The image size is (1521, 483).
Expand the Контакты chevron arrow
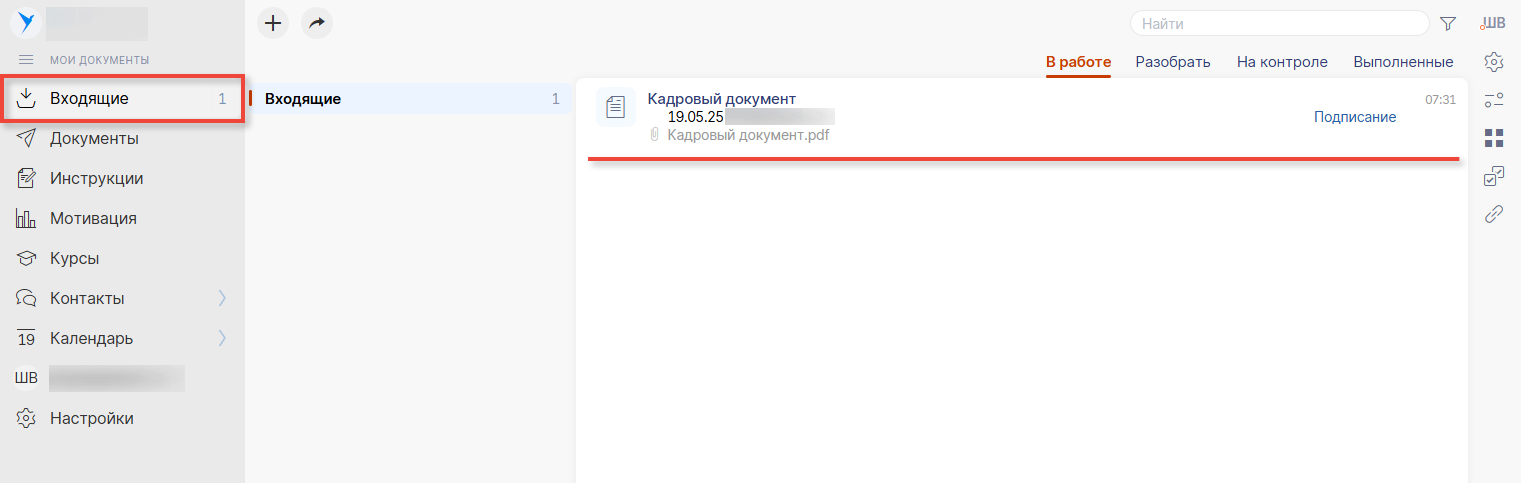point(222,298)
